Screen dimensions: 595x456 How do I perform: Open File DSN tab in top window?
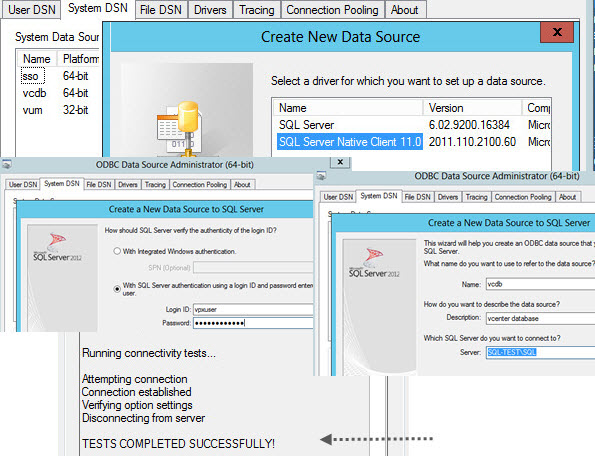click(161, 9)
